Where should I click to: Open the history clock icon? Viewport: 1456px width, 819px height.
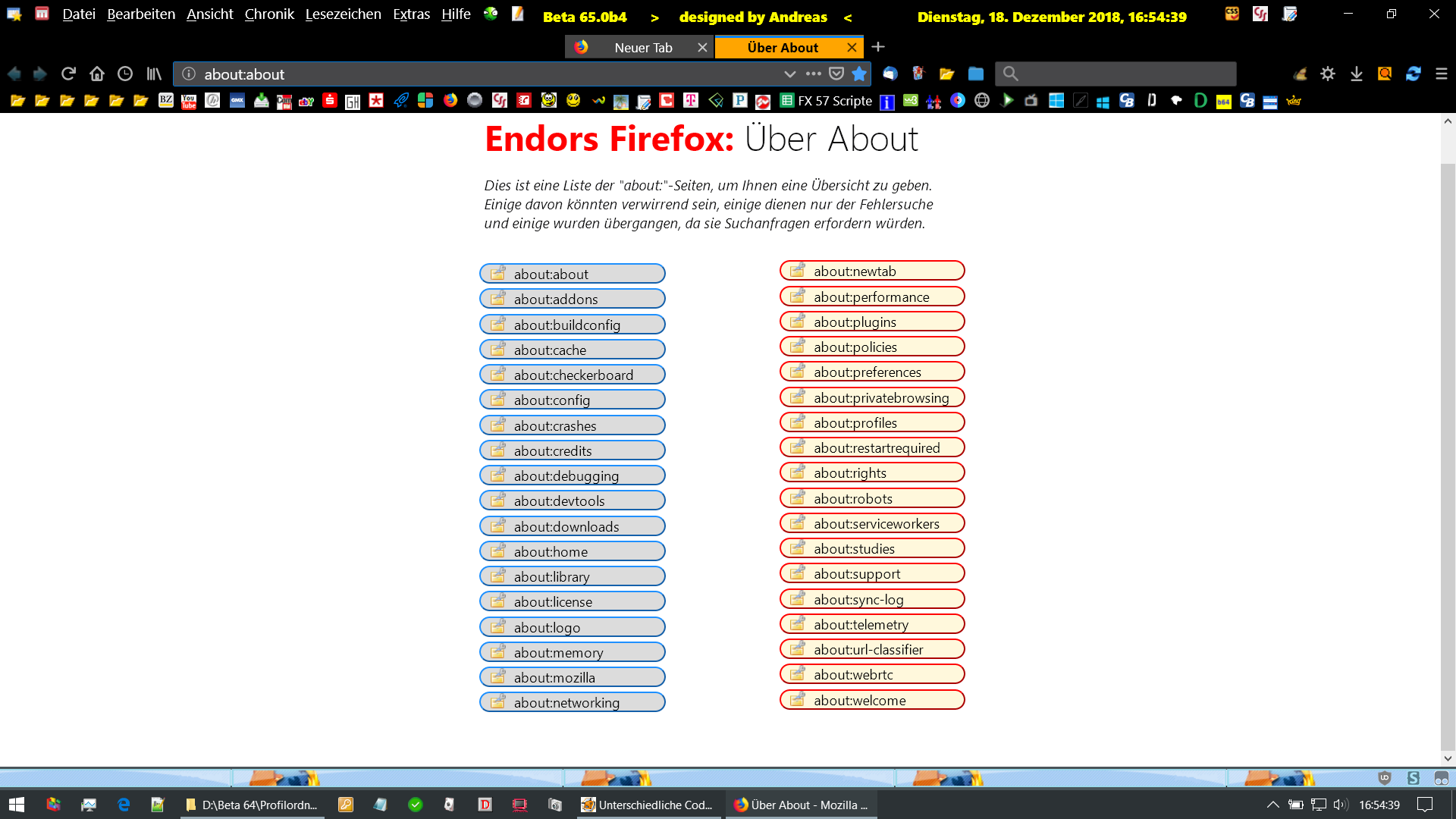[x=125, y=74]
